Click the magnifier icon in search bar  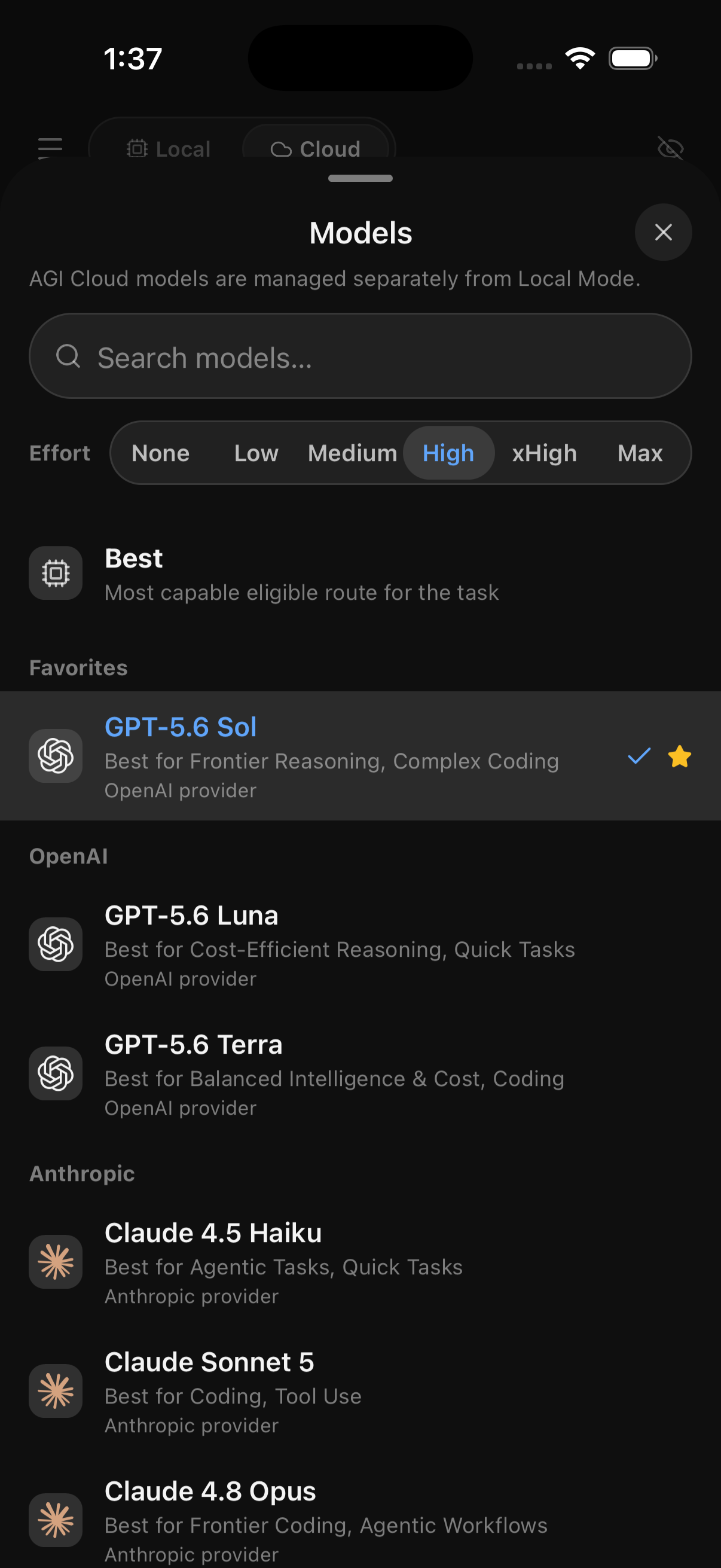pyautogui.click(x=68, y=356)
